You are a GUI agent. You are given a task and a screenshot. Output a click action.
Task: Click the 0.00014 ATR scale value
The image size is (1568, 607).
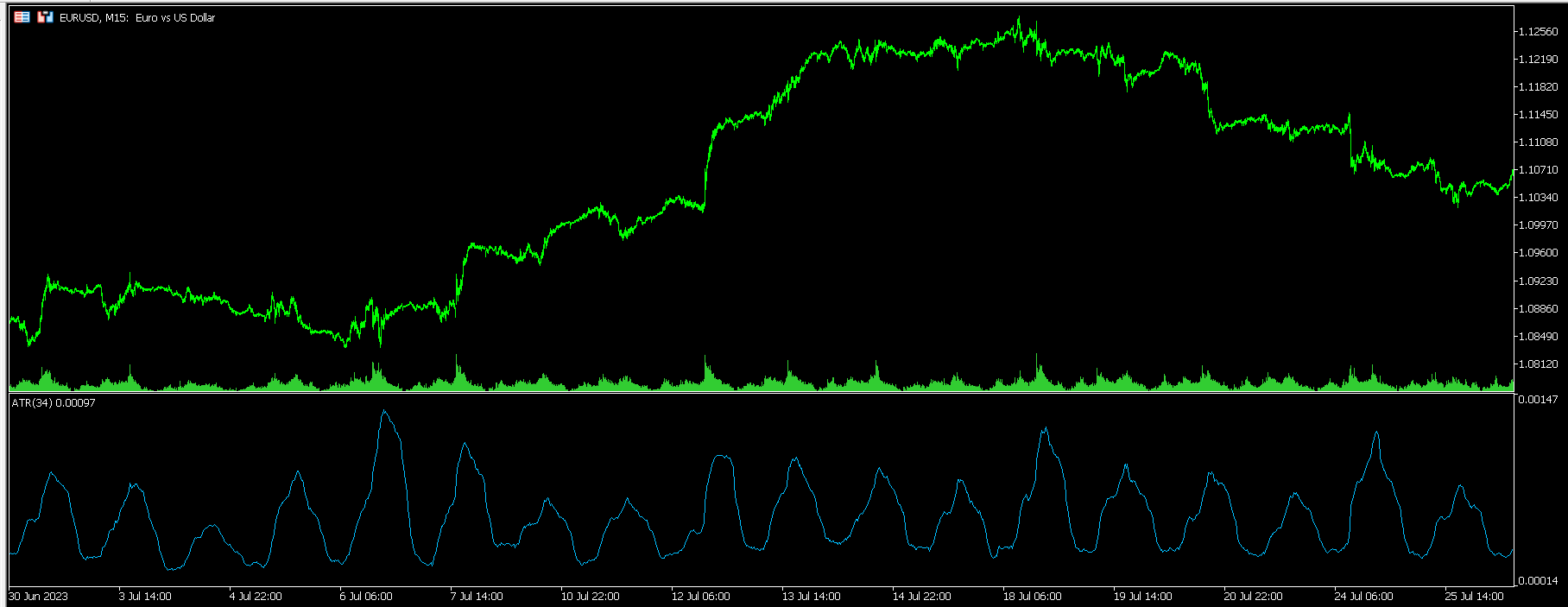1537,581
